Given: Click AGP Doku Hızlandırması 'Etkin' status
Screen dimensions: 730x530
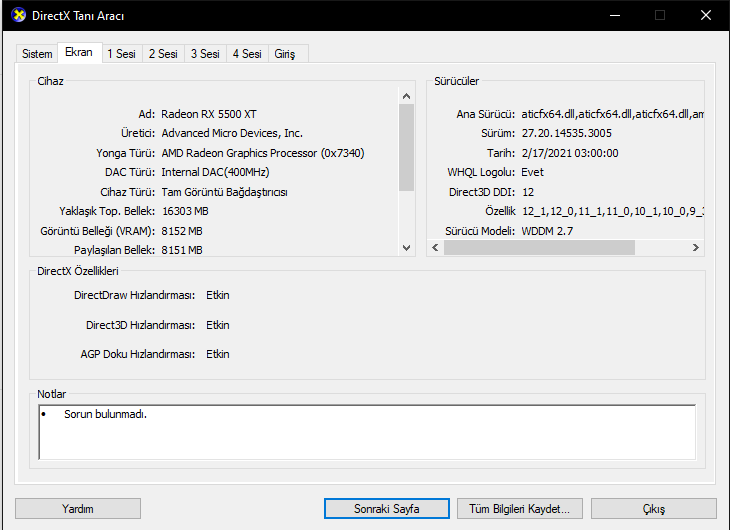Looking at the screenshot, I should coord(218,354).
